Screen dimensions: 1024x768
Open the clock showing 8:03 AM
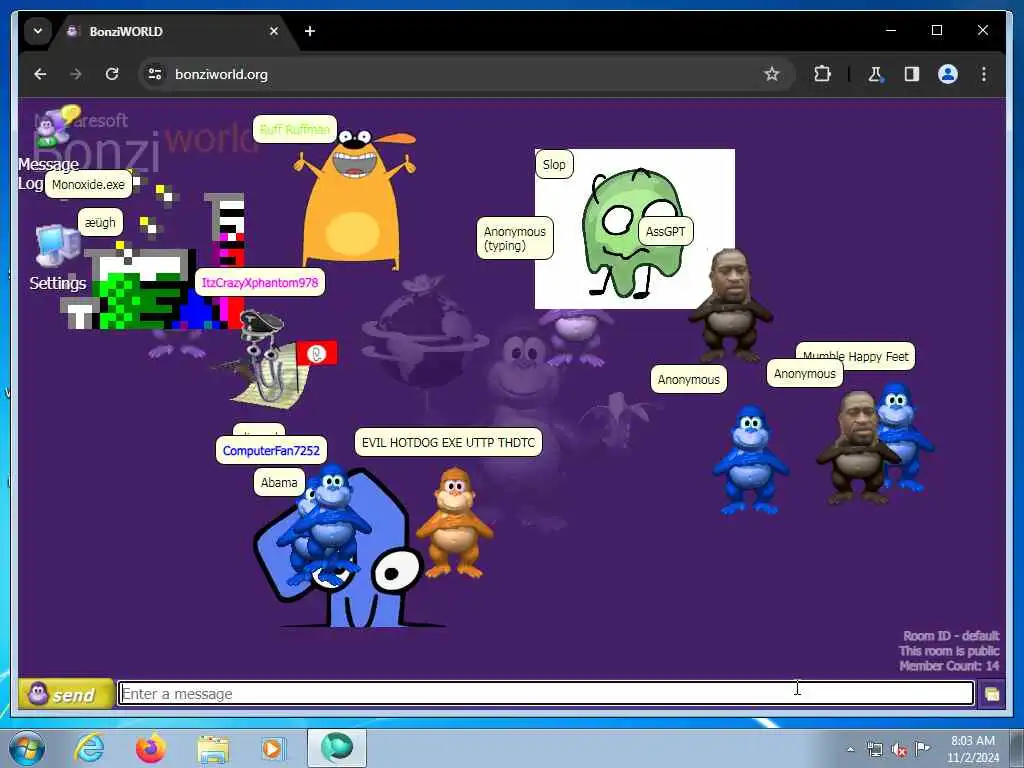click(973, 749)
